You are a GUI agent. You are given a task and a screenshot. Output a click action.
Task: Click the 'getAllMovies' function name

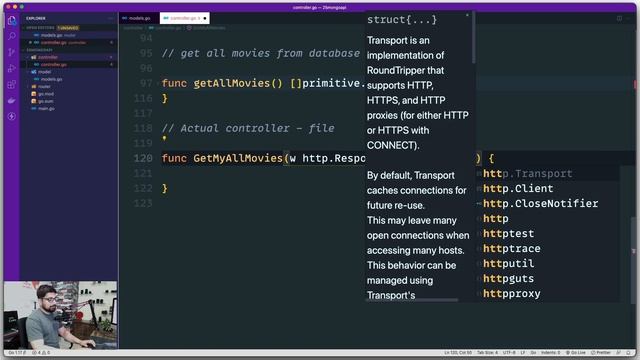click(232, 83)
